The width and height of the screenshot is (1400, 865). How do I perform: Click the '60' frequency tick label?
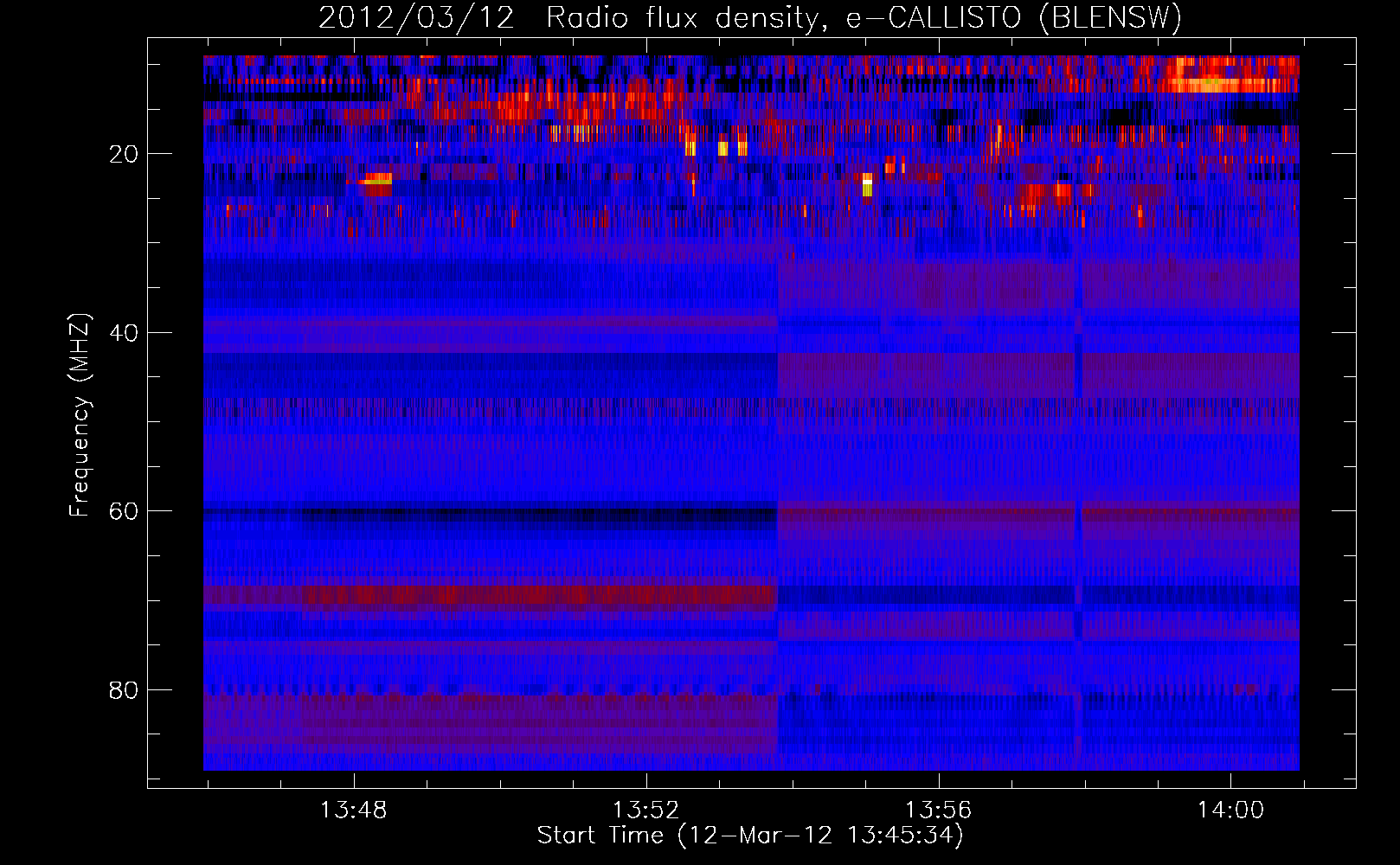click(x=124, y=511)
